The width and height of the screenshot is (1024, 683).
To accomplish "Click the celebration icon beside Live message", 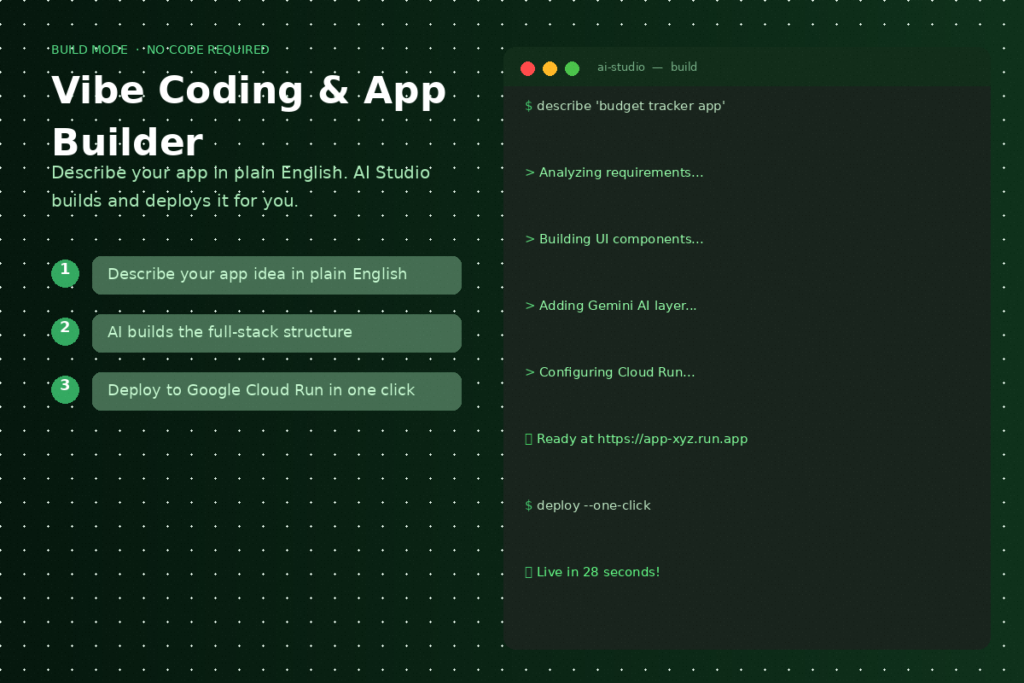I will pyautogui.click(x=528, y=571).
